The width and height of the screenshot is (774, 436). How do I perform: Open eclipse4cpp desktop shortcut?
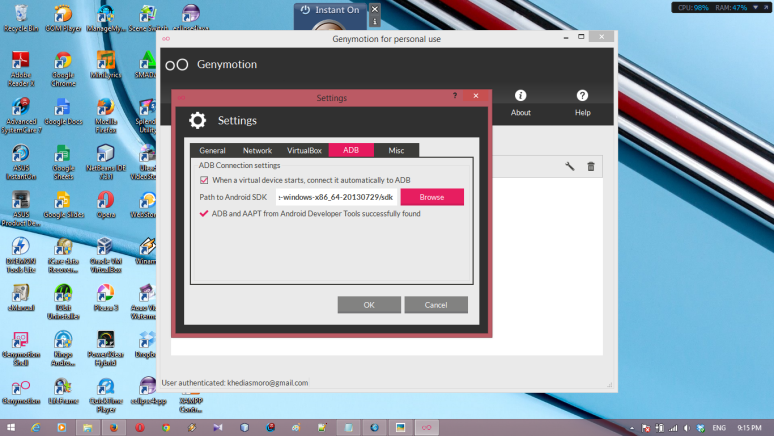[x=148, y=391]
